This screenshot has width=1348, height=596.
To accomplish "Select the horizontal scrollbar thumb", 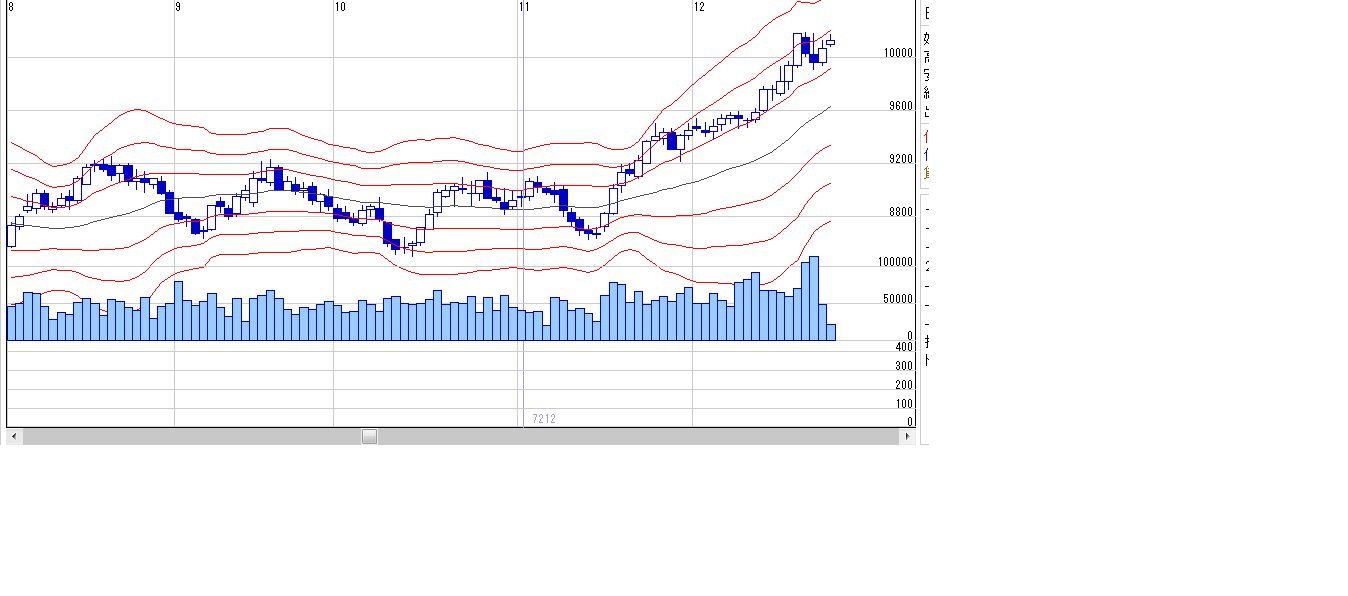I will coord(369,436).
